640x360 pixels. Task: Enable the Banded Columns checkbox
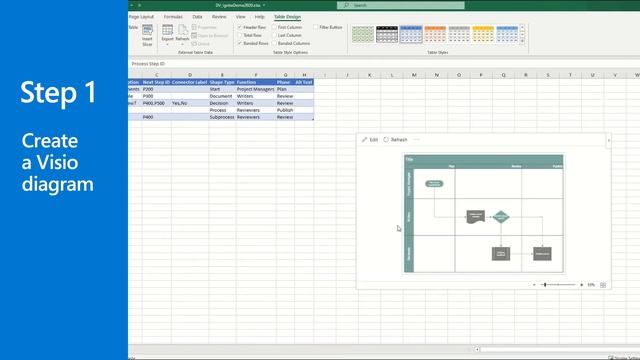(274, 43)
